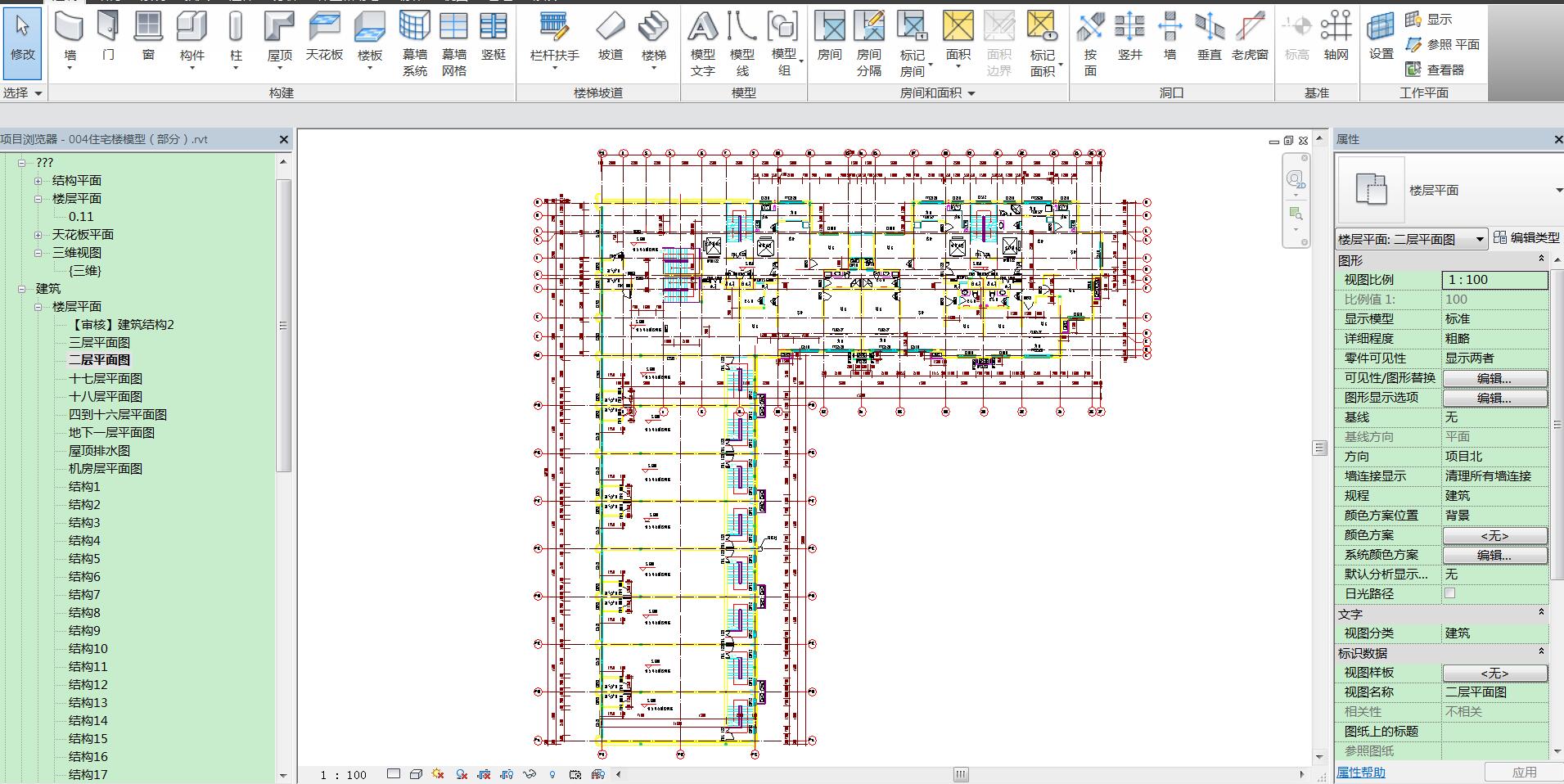
Task: Click the 视图比例 1 : 100 field
Action: pos(1494,280)
